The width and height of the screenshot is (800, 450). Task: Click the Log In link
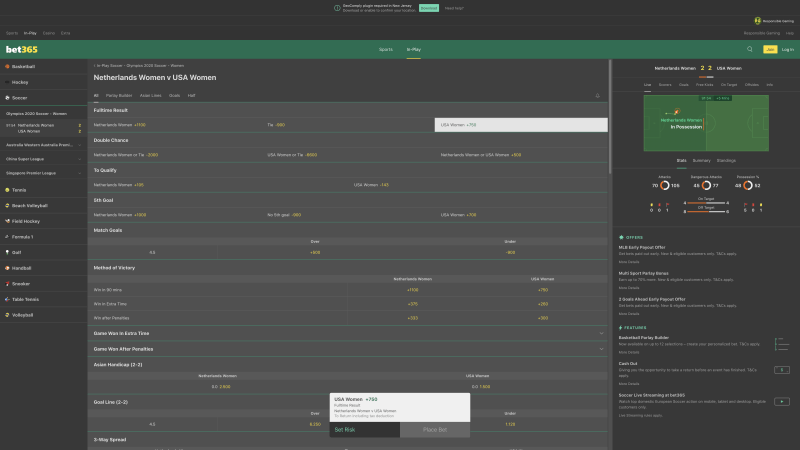(x=788, y=49)
